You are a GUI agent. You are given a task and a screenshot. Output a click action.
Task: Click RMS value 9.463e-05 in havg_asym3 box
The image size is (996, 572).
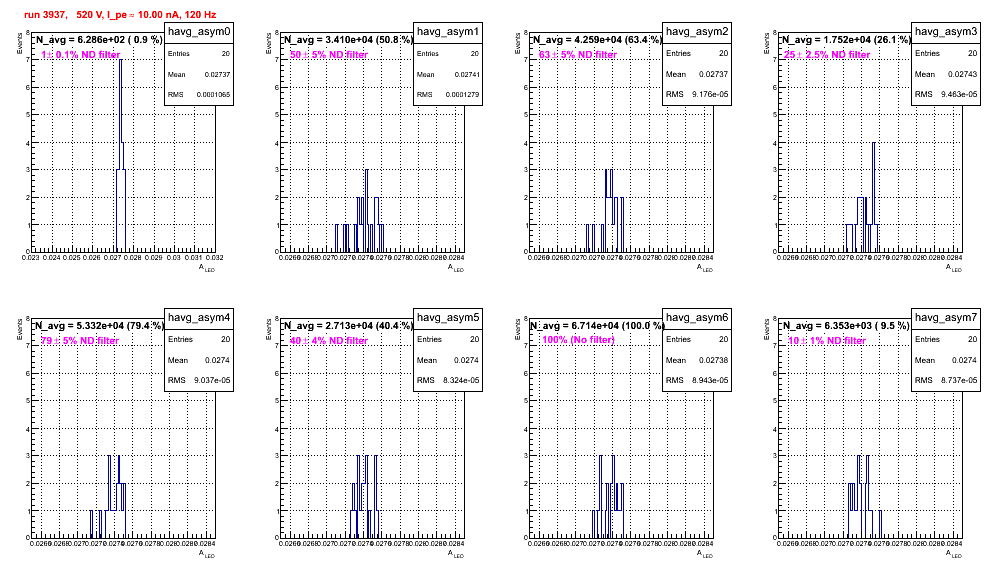[959, 95]
